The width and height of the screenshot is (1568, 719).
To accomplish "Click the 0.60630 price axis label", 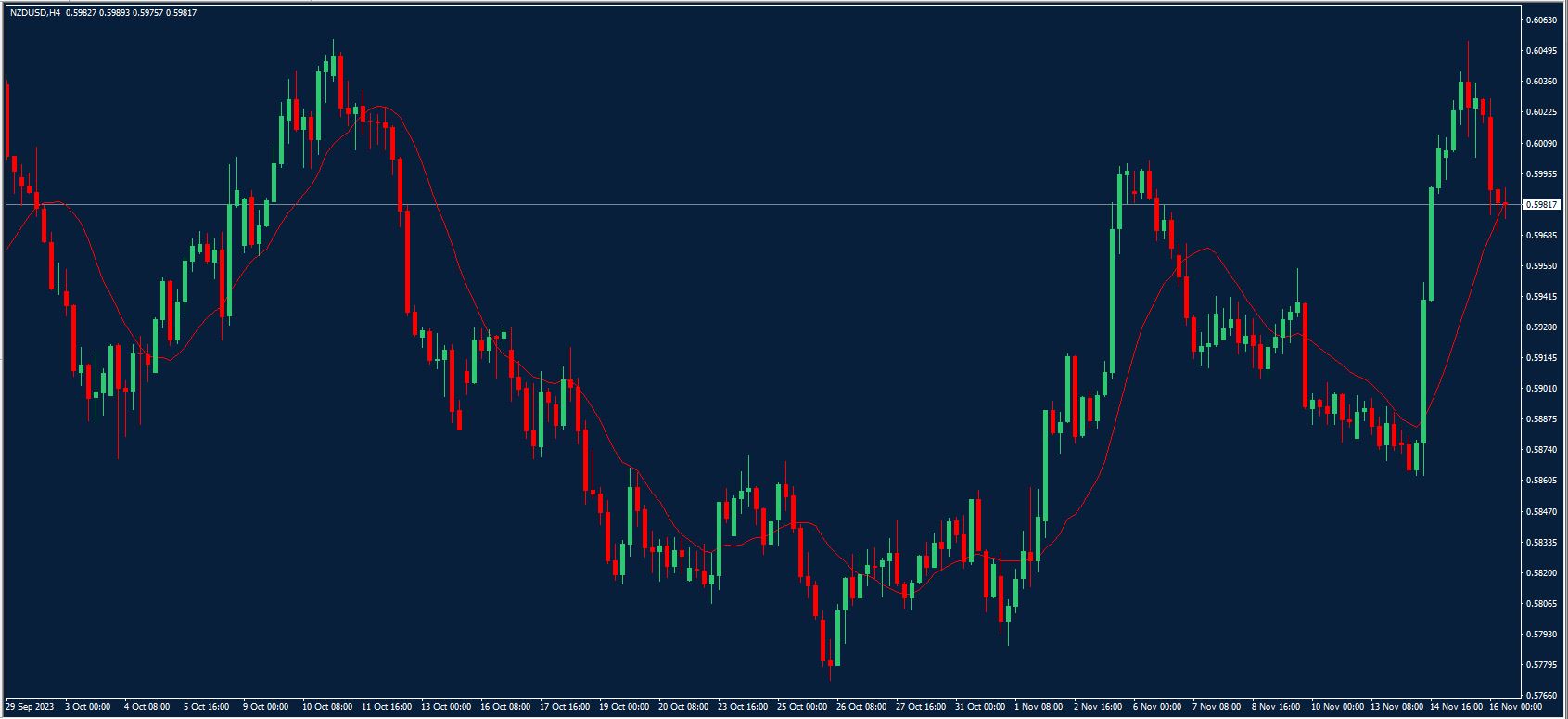I will 1543,19.
